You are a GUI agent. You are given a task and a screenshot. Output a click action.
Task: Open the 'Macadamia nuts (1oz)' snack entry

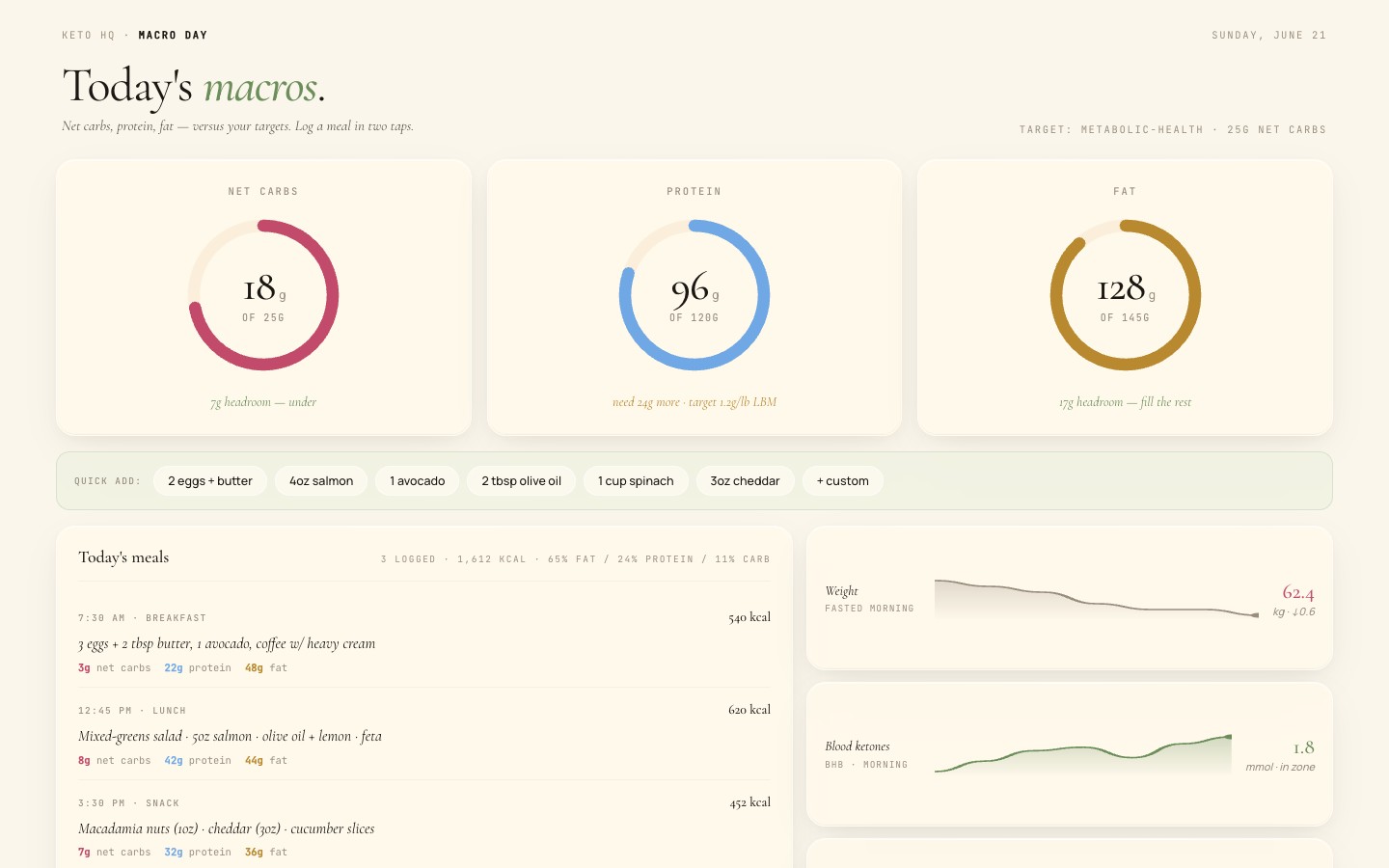point(227,829)
